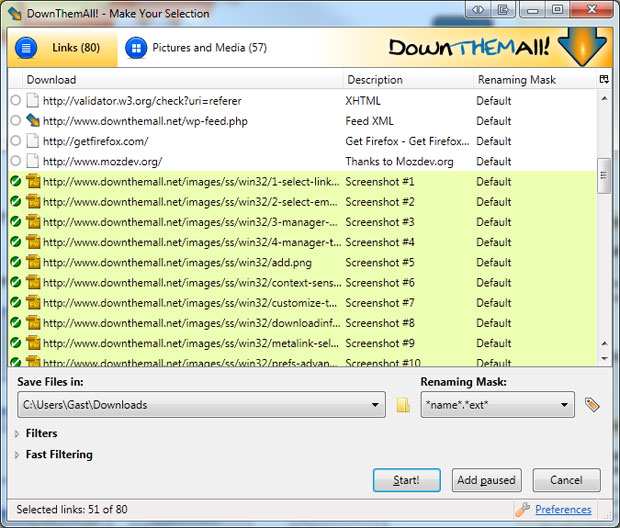Screen dimensions: 620x528
Task: Click the Links tab blue list icon
Action: (26, 48)
